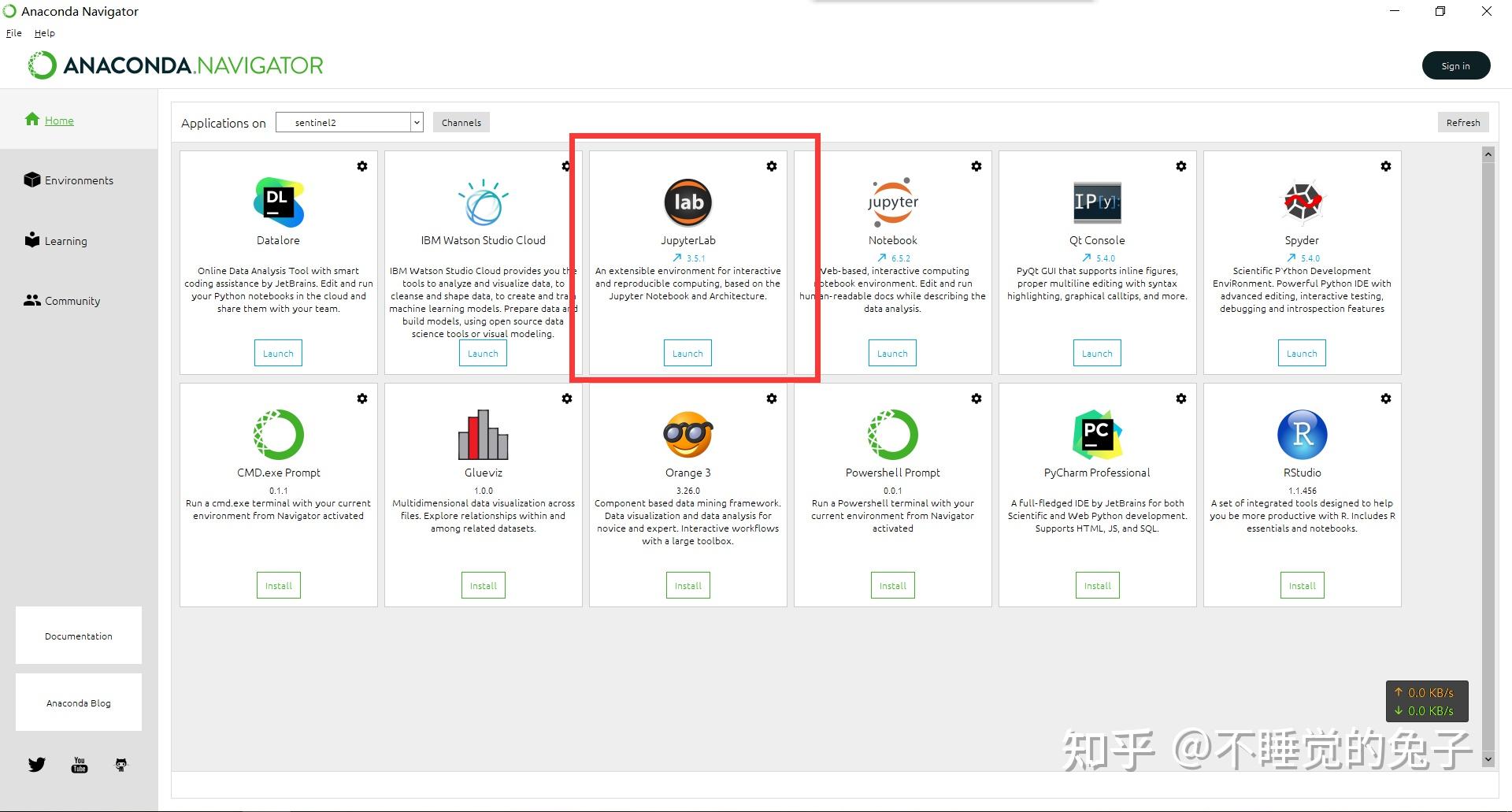The width and height of the screenshot is (1512, 812).
Task: Click the Spyder 5.4.0 version arrow
Action: click(x=1291, y=258)
